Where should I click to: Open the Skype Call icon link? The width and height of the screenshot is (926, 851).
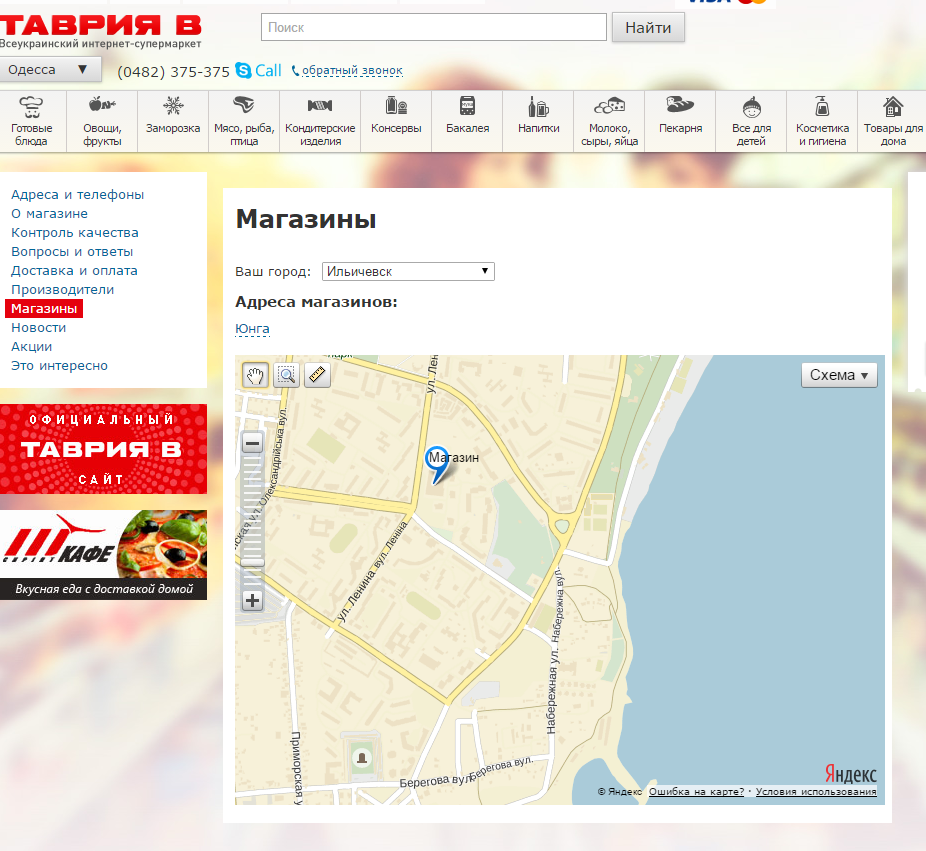258,71
